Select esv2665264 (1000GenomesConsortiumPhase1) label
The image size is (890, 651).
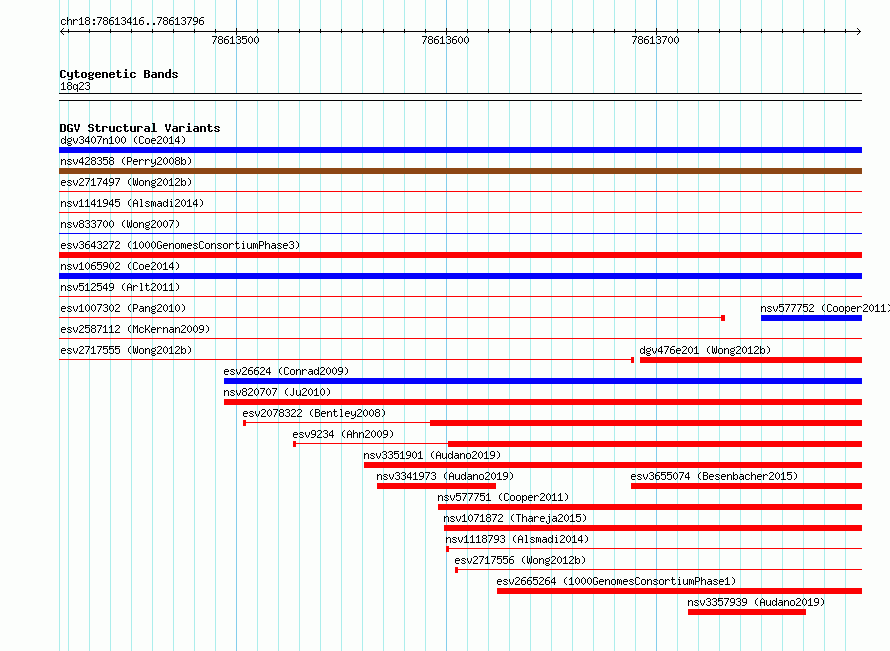point(616,581)
